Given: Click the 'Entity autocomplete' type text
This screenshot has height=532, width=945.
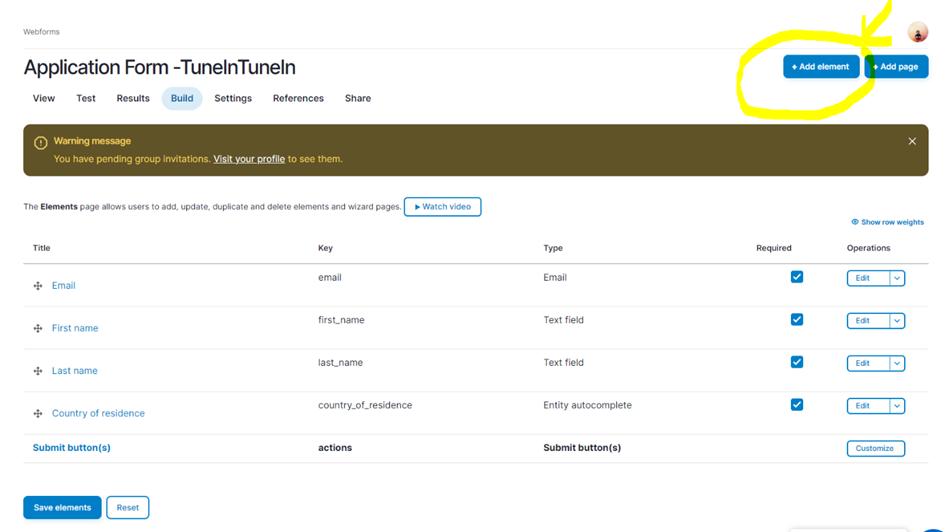Looking at the screenshot, I should coord(588,405).
